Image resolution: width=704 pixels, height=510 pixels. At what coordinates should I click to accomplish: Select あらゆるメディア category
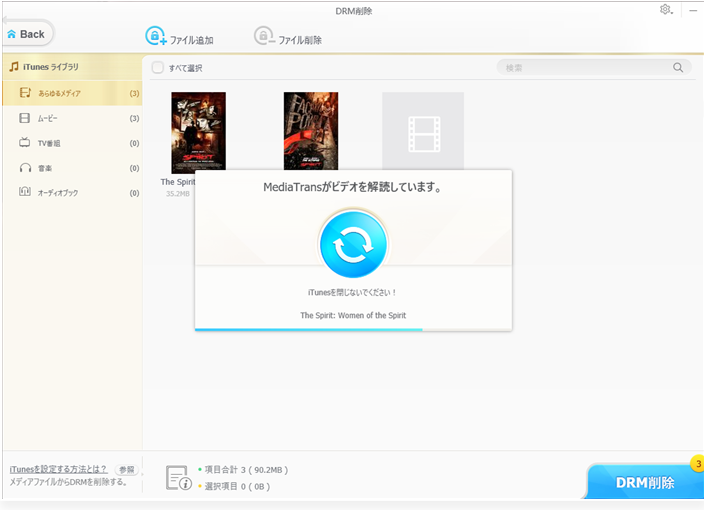pos(72,93)
